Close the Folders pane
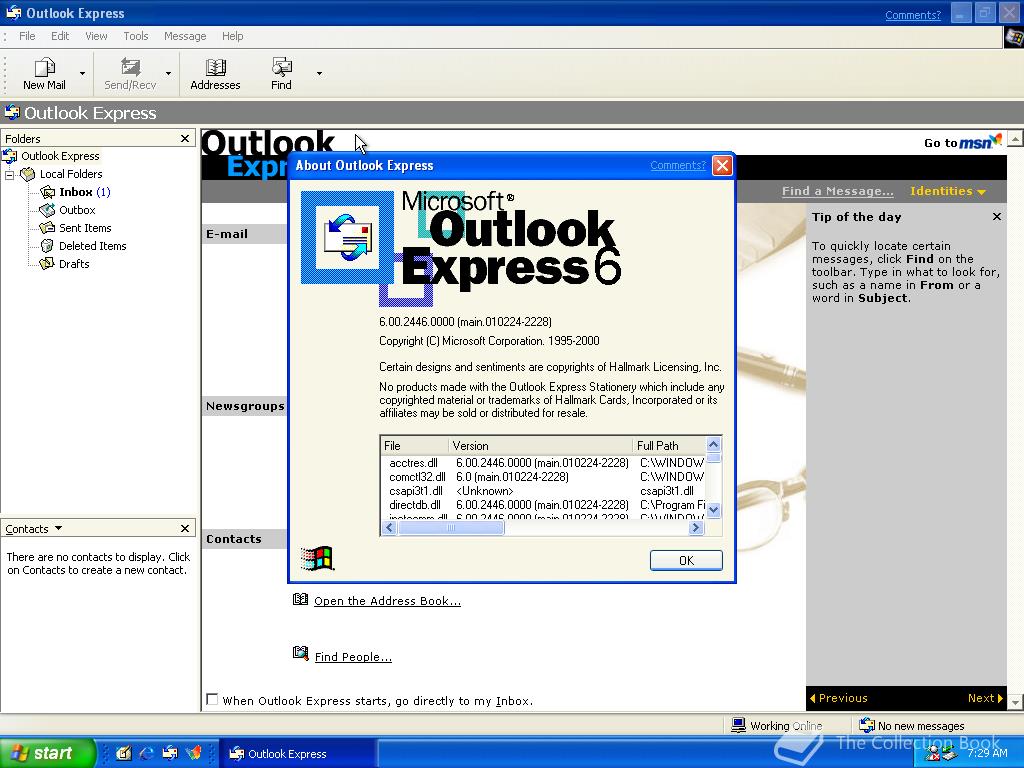The height and width of the screenshot is (768, 1024). pos(185,138)
